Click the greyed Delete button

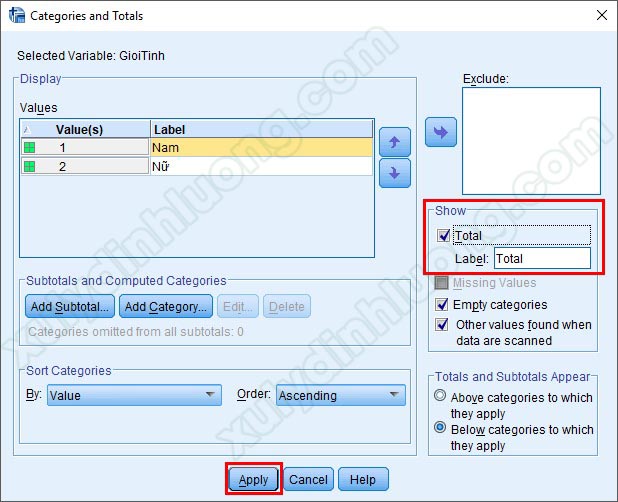[x=287, y=306]
